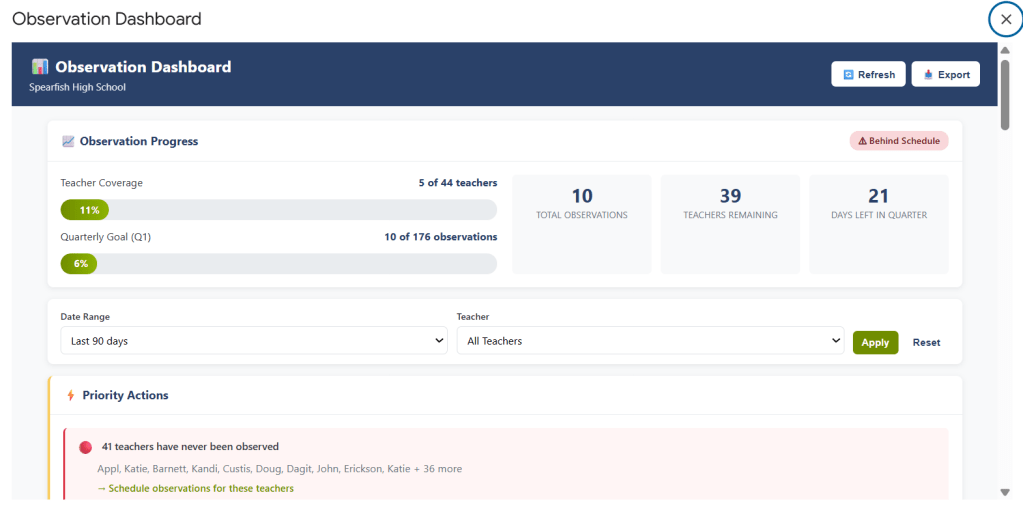Click the warning triangle in Behind Schedule badge
This screenshot has height=510, width=1023.
coord(862,141)
